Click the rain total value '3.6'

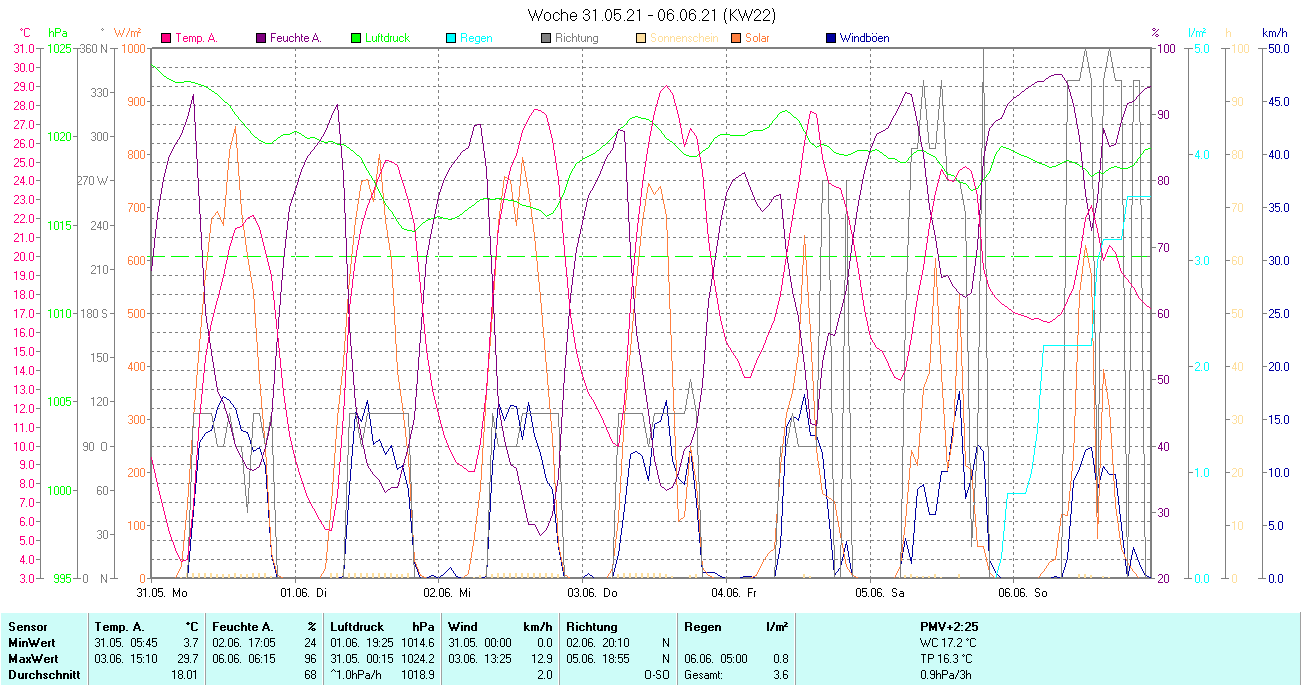tap(779, 675)
